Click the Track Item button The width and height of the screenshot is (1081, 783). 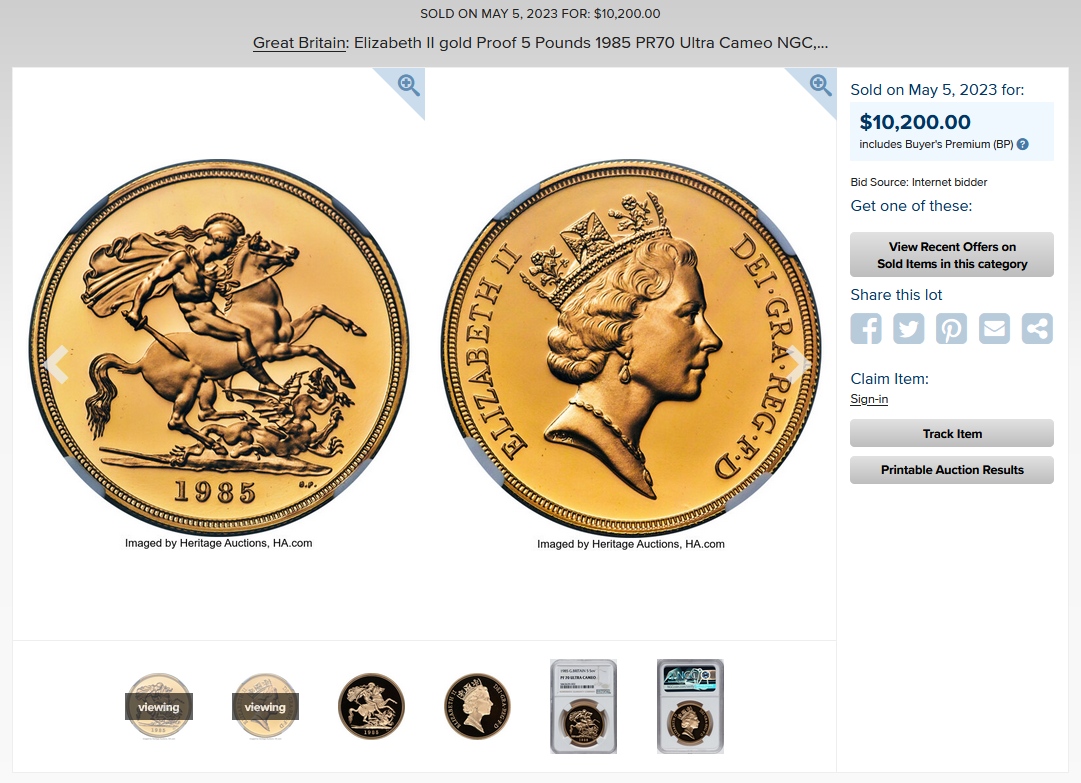click(x=951, y=434)
